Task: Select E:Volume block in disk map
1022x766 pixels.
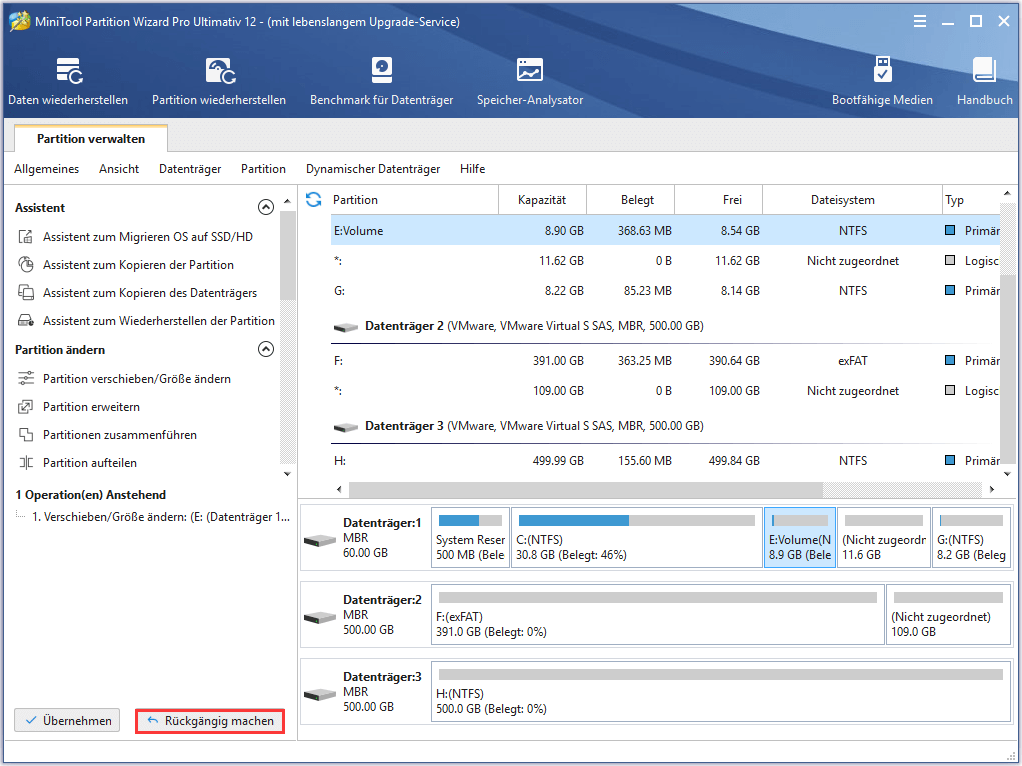Action: pyautogui.click(x=800, y=538)
